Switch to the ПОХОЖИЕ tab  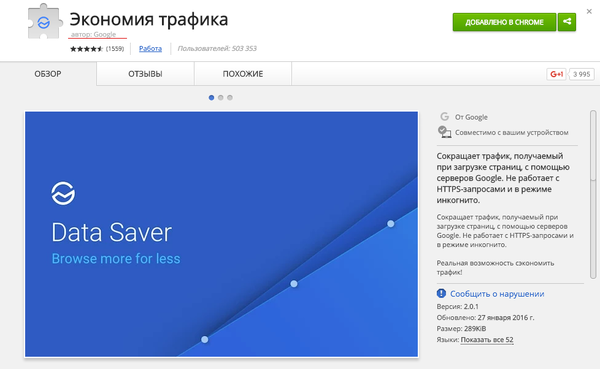(243, 74)
